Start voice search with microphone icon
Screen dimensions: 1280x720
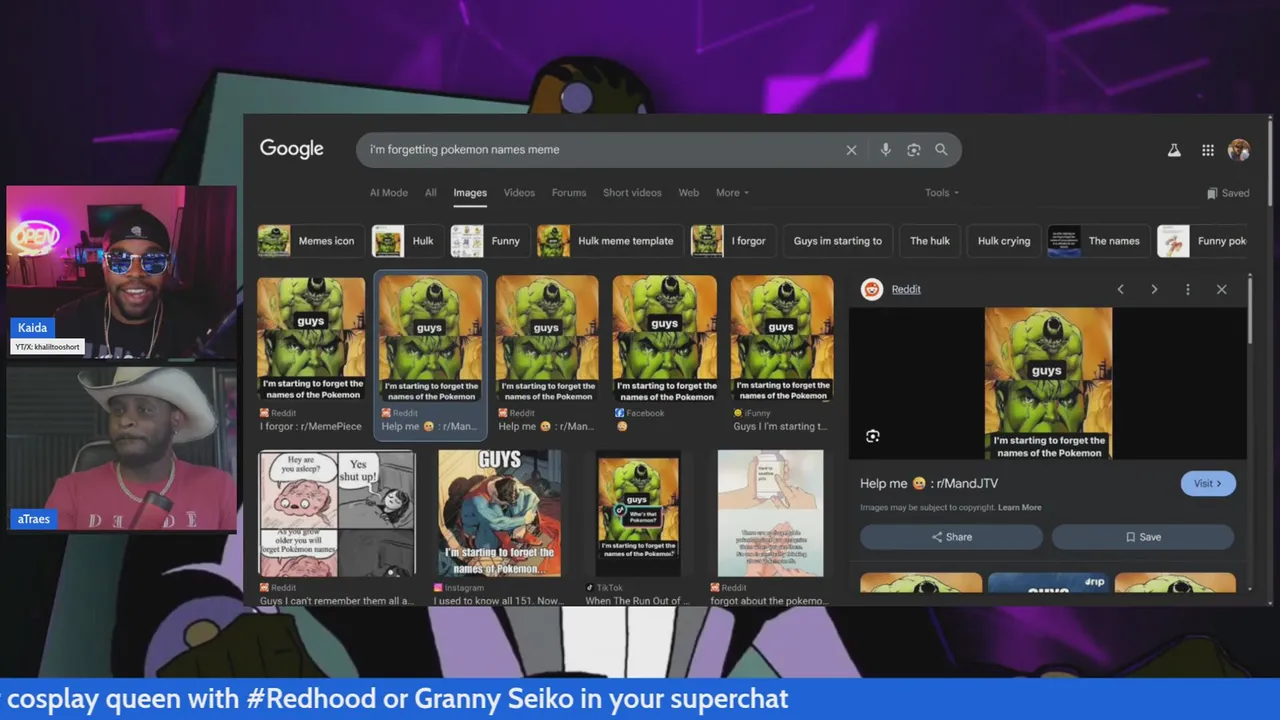(x=885, y=149)
